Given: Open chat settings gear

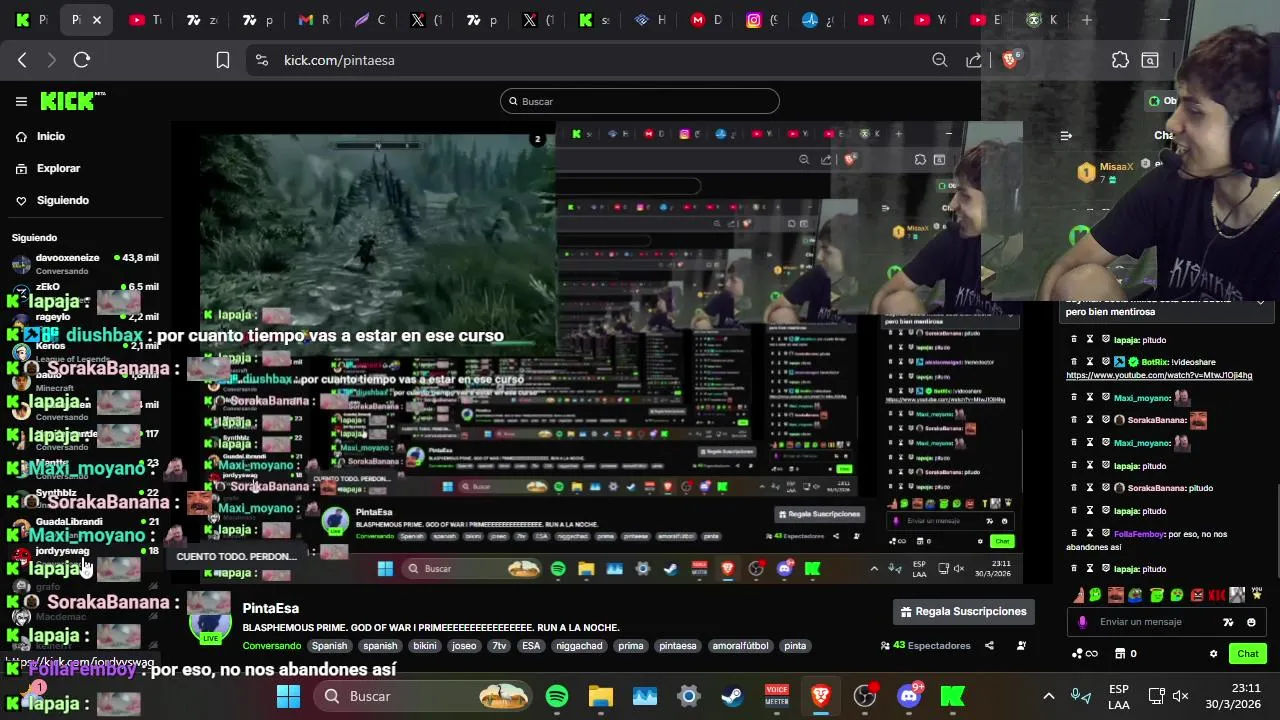Looking at the screenshot, I should point(1214,654).
